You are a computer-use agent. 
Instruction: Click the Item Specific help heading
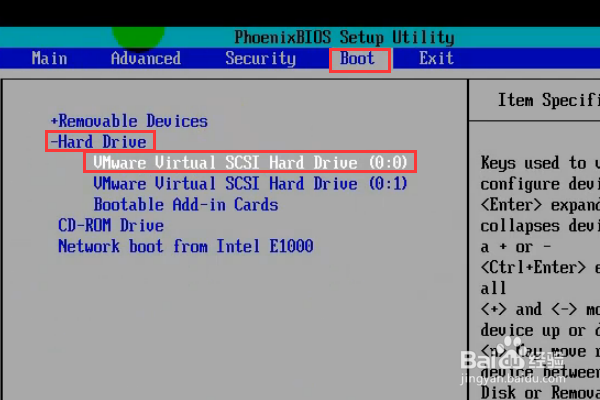(548, 100)
